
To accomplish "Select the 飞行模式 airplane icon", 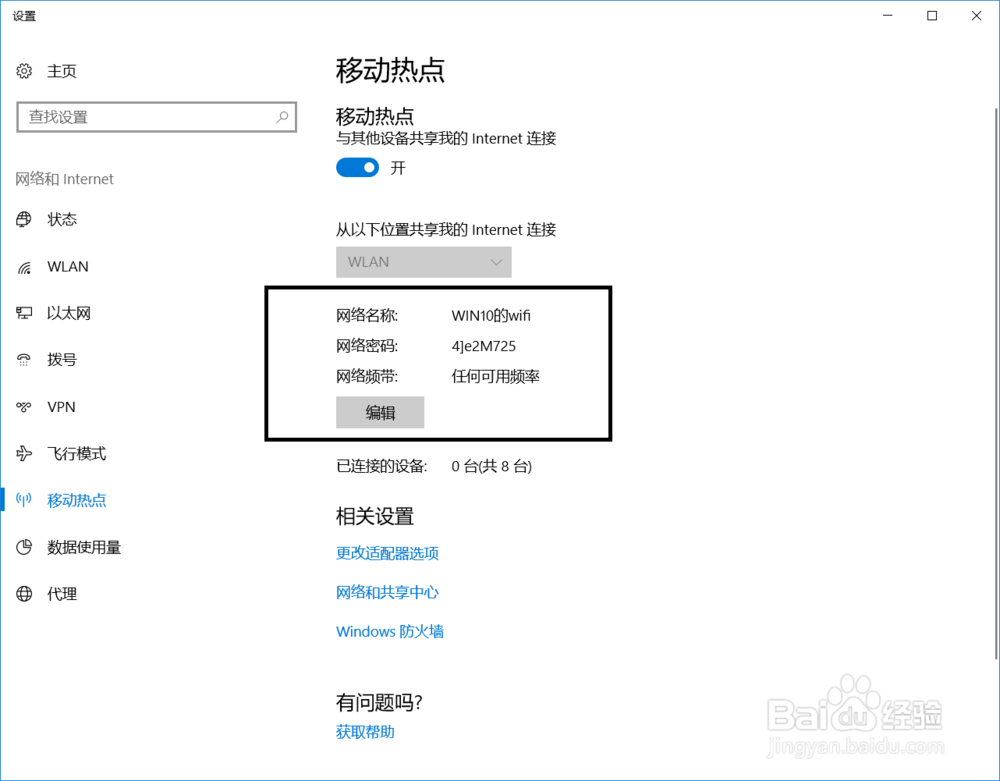I will pos(24,453).
